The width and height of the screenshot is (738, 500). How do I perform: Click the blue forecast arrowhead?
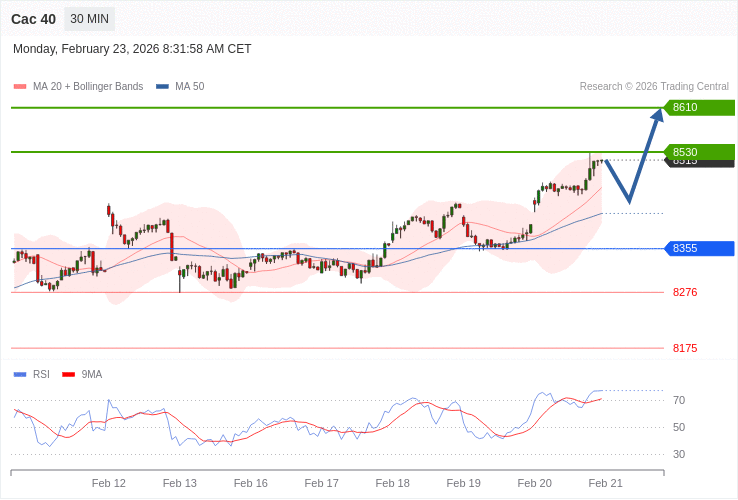(x=657, y=115)
